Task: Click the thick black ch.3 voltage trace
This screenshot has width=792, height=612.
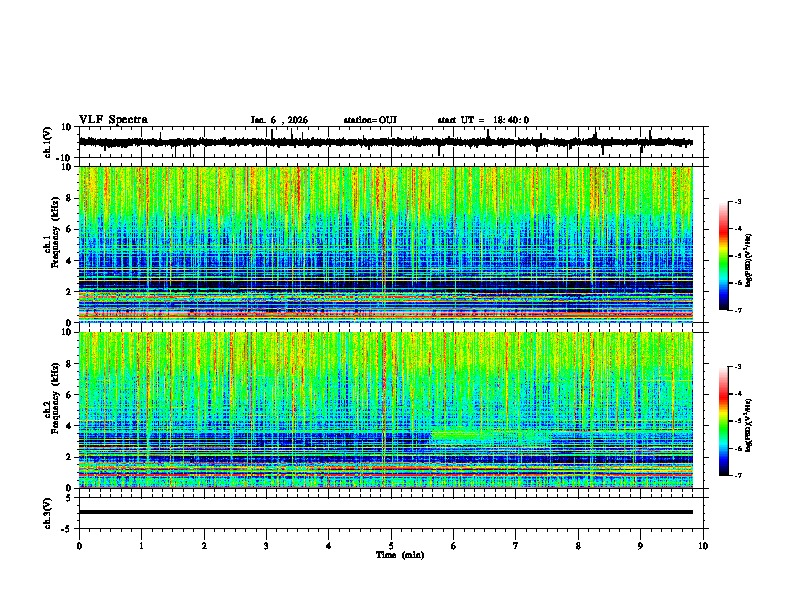Action: 386,512
